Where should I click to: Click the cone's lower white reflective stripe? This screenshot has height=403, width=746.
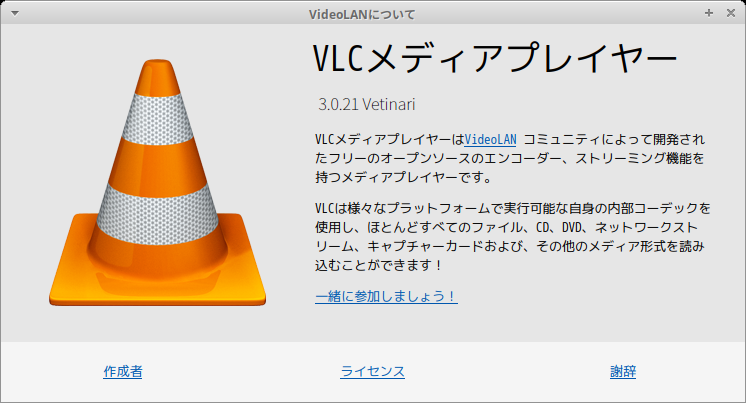157,214
